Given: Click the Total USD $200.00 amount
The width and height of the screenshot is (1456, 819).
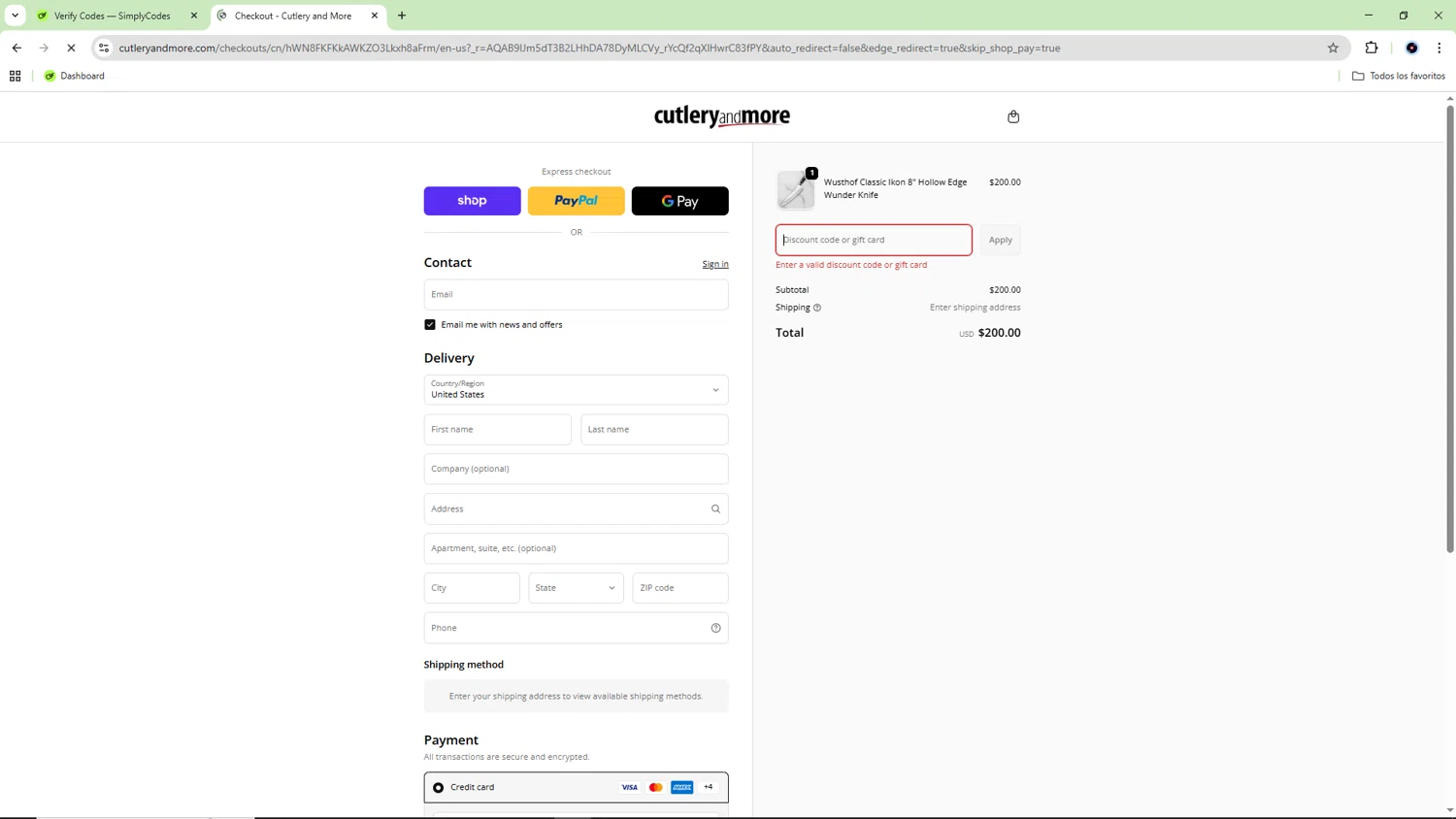Looking at the screenshot, I should pyautogui.click(x=990, y=333).
